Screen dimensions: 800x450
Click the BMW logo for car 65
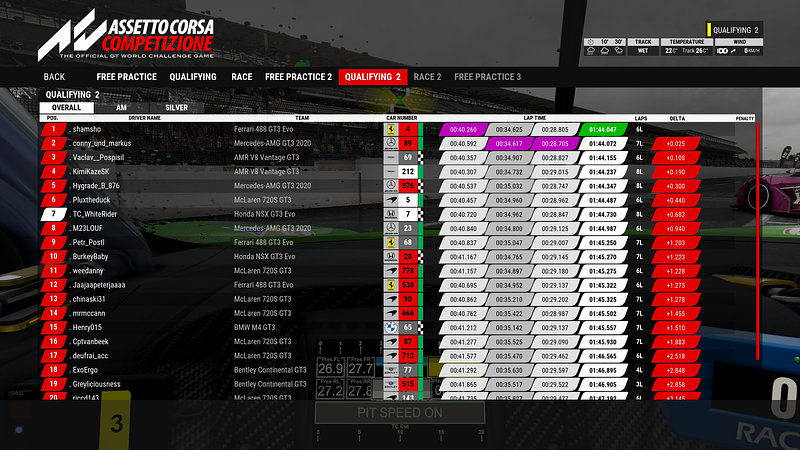(x=391, y=328)
